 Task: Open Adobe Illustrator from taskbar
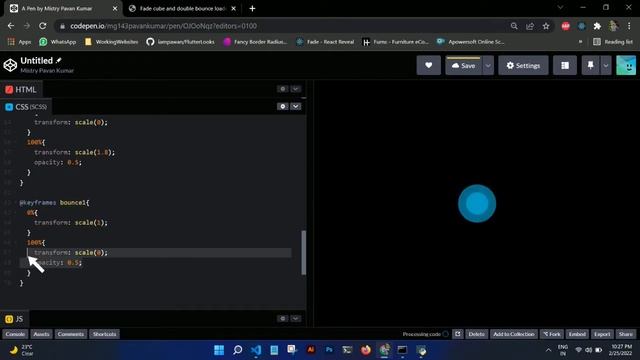click(311, 350)
